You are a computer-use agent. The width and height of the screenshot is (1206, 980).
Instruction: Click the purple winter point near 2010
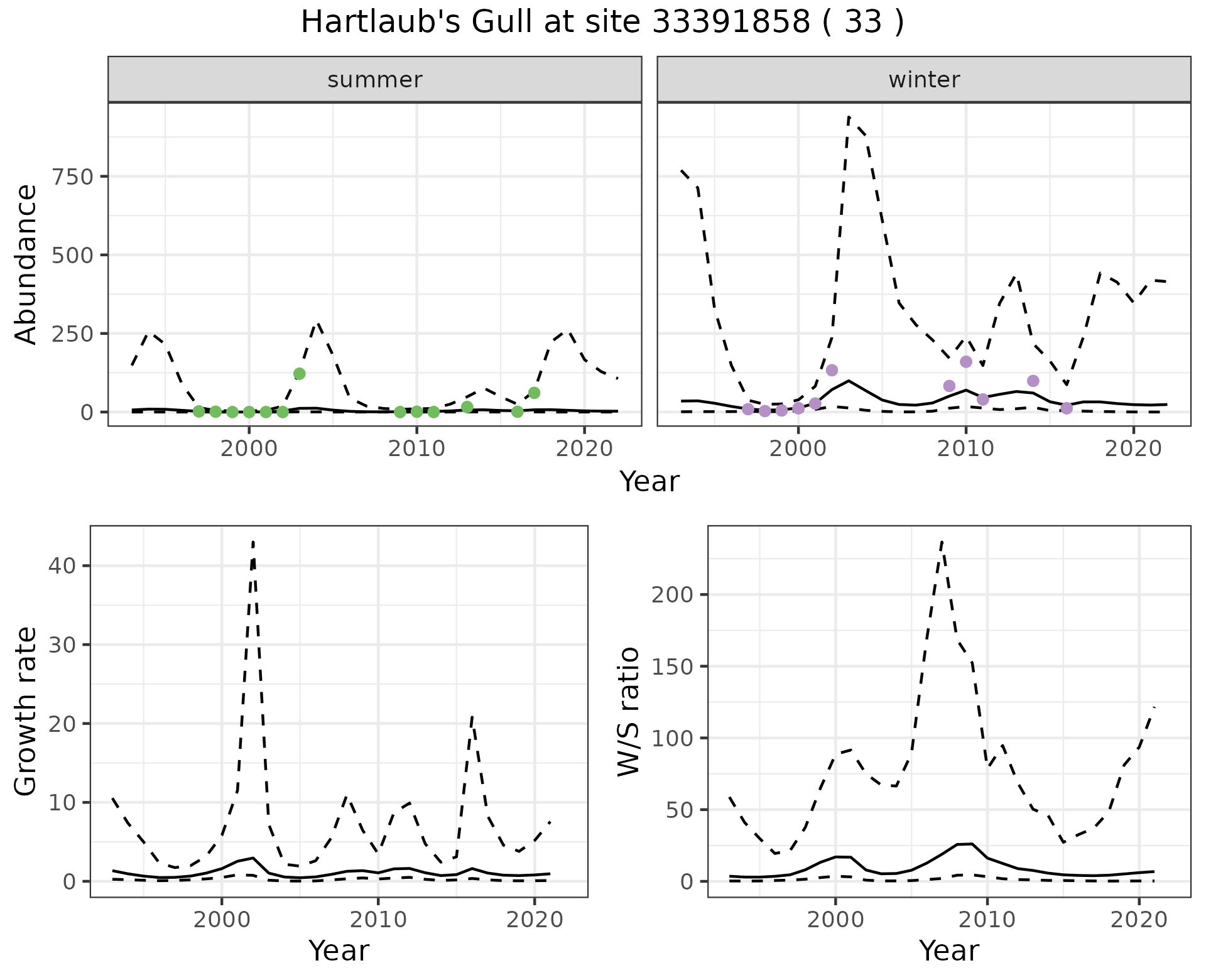(x=966, y=362)
